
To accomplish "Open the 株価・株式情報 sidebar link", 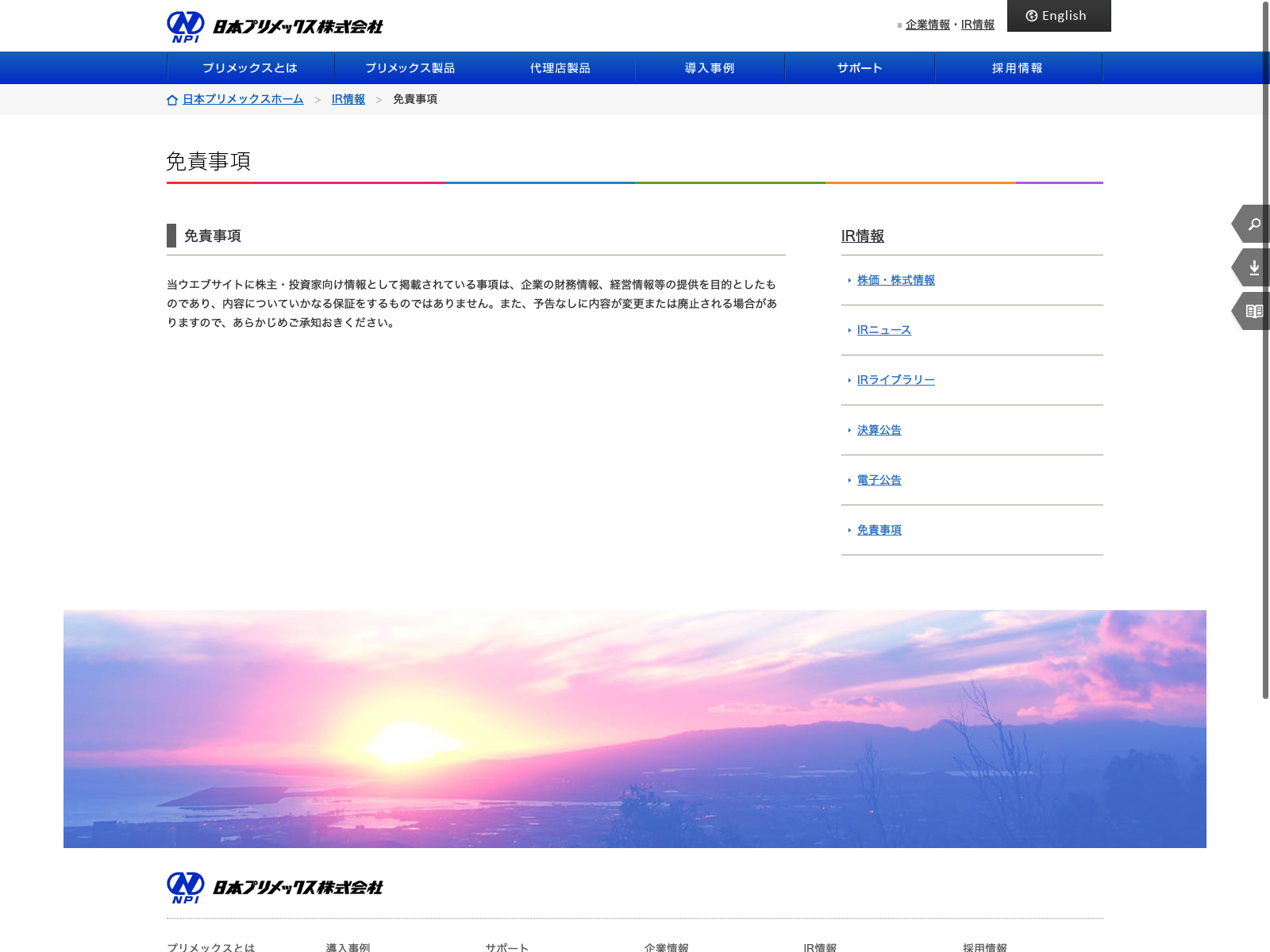I will tap(895, 280).
